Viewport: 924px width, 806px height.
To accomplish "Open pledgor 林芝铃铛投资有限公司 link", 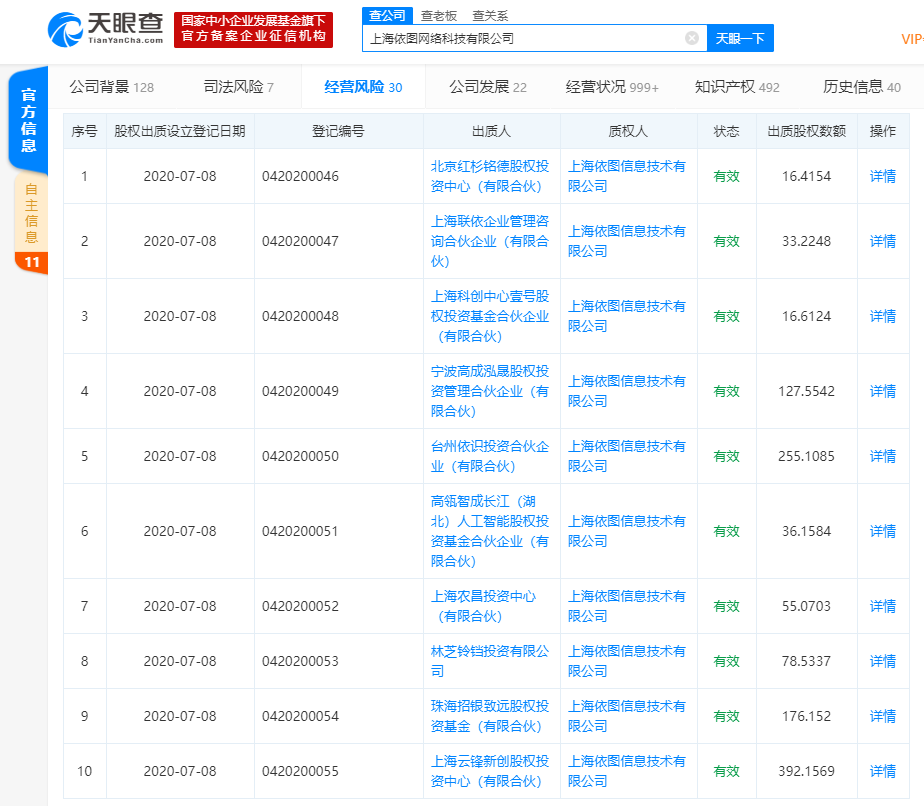I will coord(490,651).
